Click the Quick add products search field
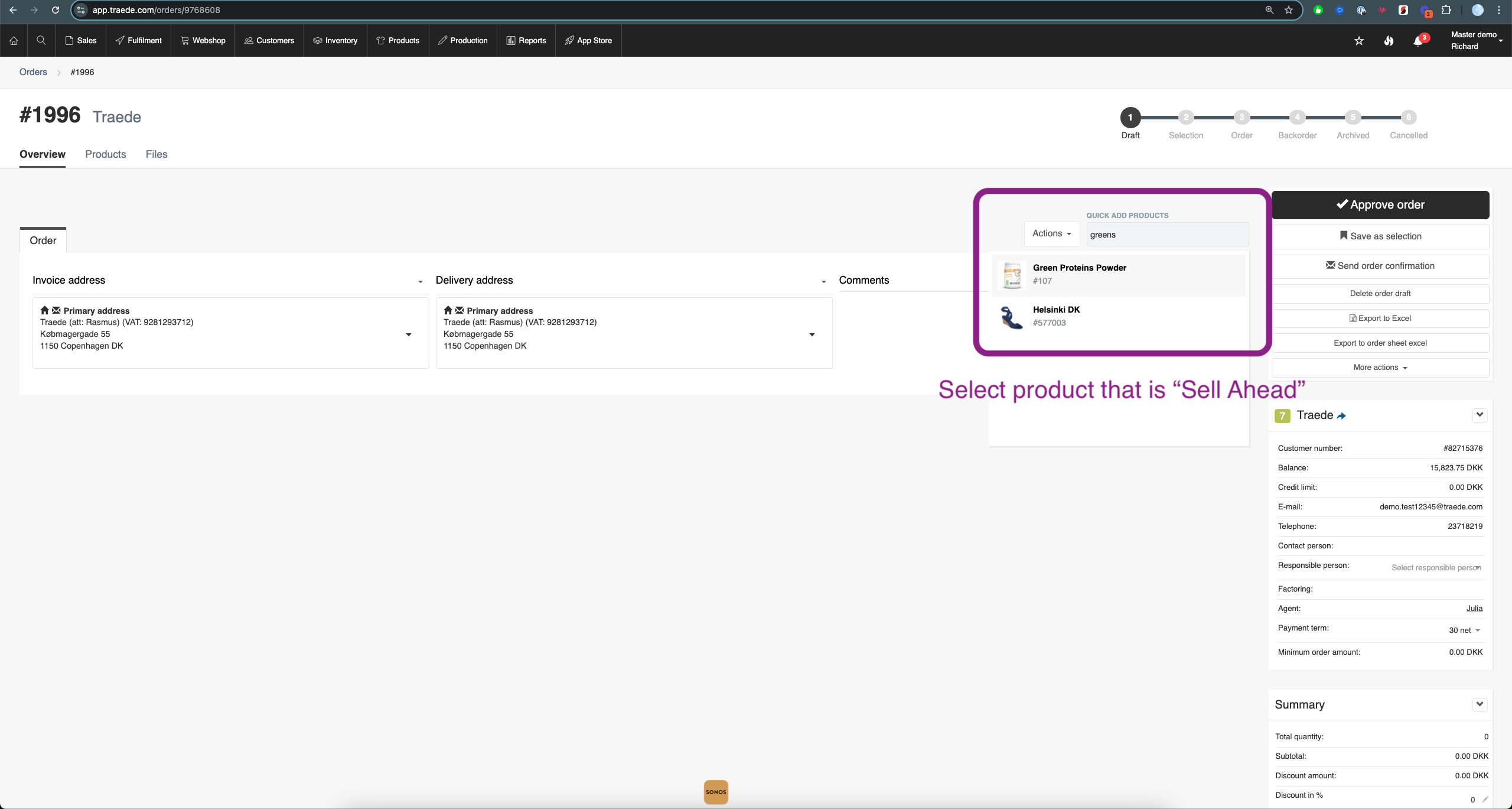The image size is (1512, 809). point(1167,235)
